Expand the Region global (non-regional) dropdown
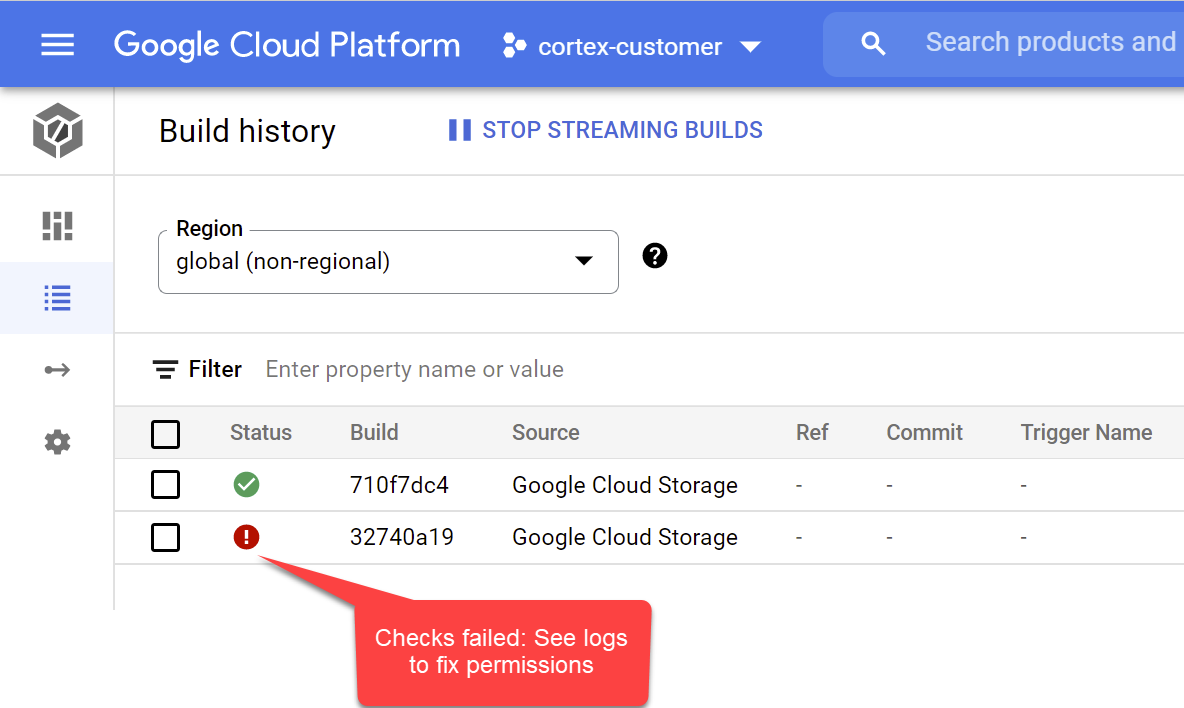This screenshot has height=708, width=1184. click(388, 262)
